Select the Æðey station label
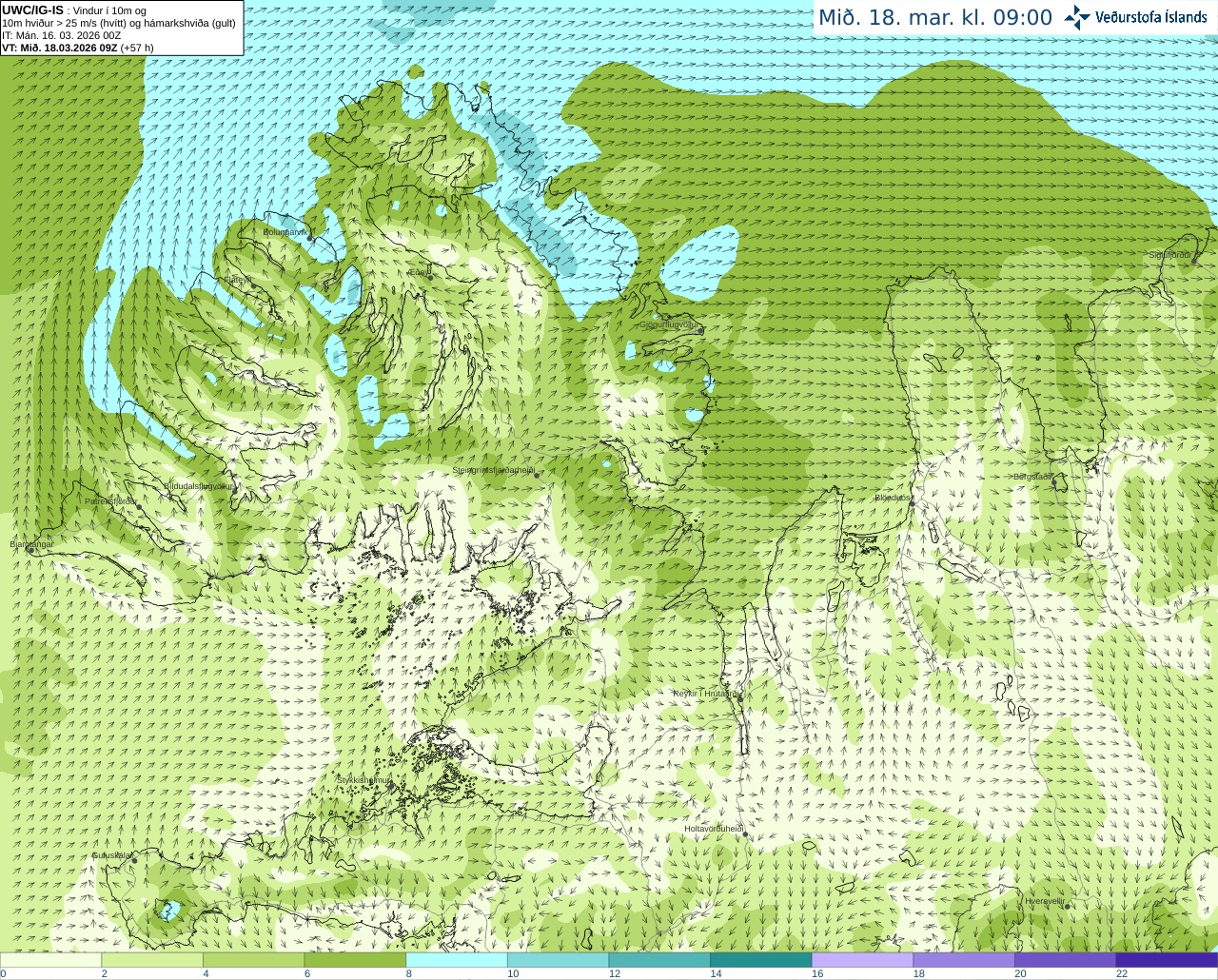 (418, 272)
